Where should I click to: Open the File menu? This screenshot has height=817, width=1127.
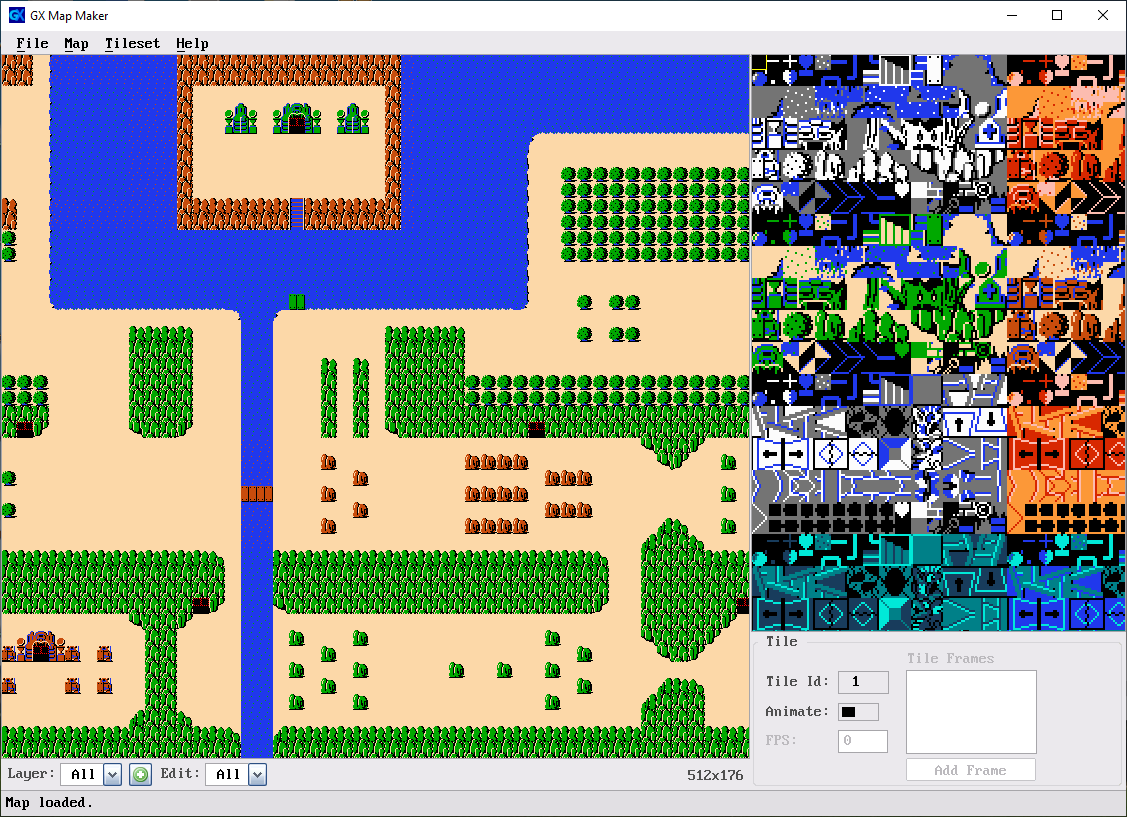pyautogui.click(x=32, y=43)
